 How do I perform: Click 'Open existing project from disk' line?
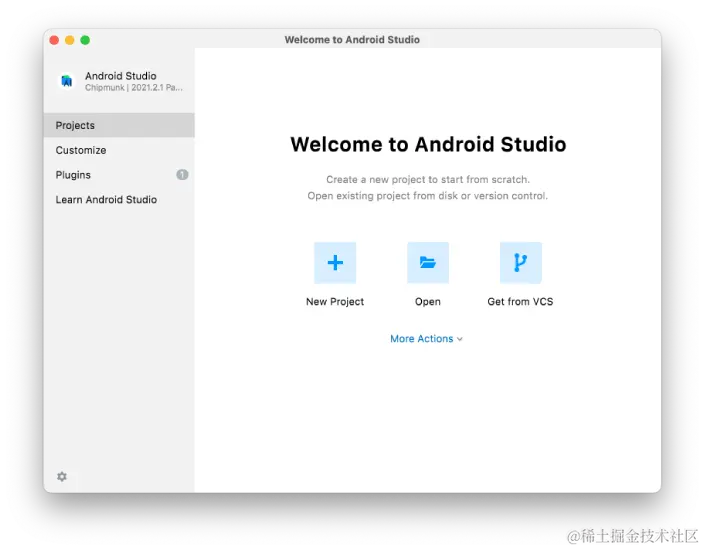[427, 196]
